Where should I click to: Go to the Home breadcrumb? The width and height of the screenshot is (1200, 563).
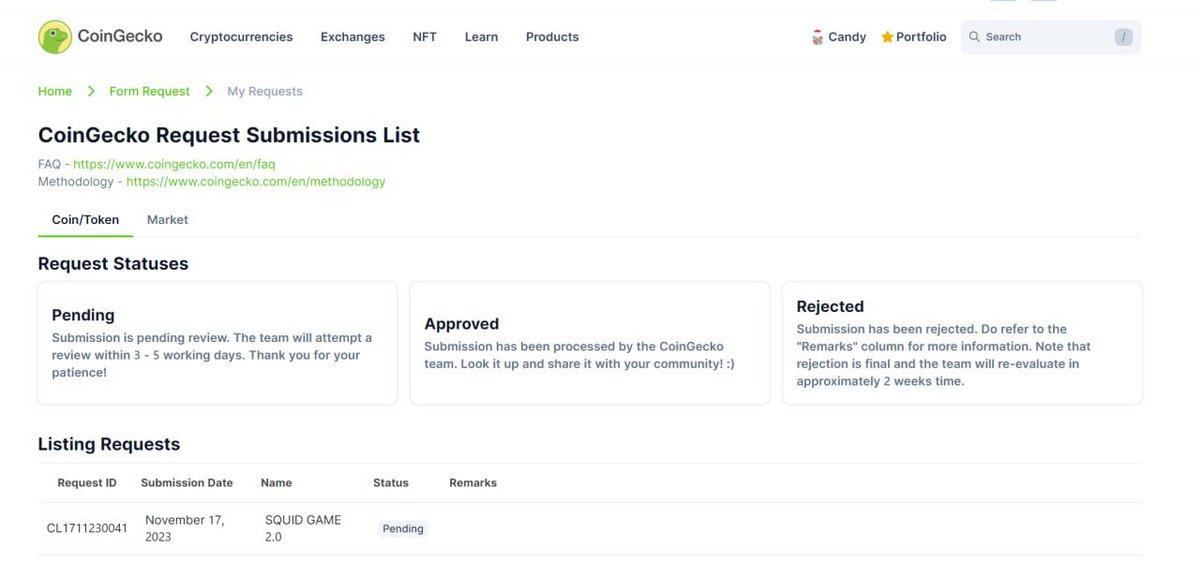[55, 91]
